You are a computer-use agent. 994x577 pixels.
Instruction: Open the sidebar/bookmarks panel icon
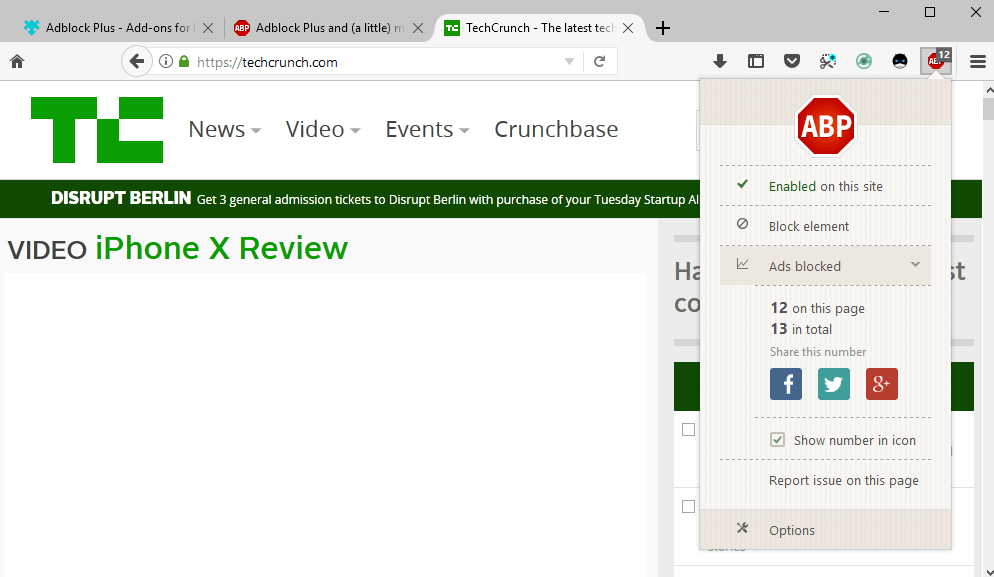[x=756, y=62]
